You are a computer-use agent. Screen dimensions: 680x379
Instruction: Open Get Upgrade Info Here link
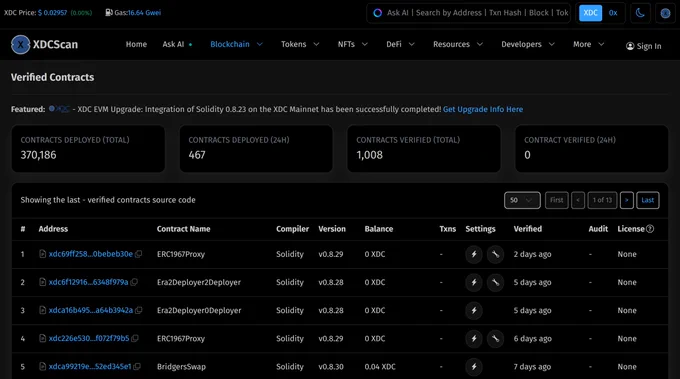click(x=483, y=109)
